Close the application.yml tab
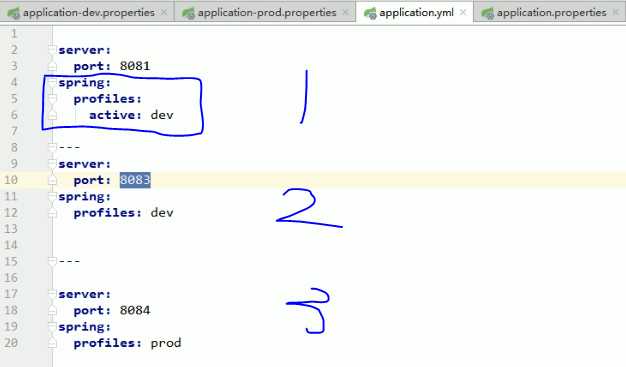 (463, 13)
